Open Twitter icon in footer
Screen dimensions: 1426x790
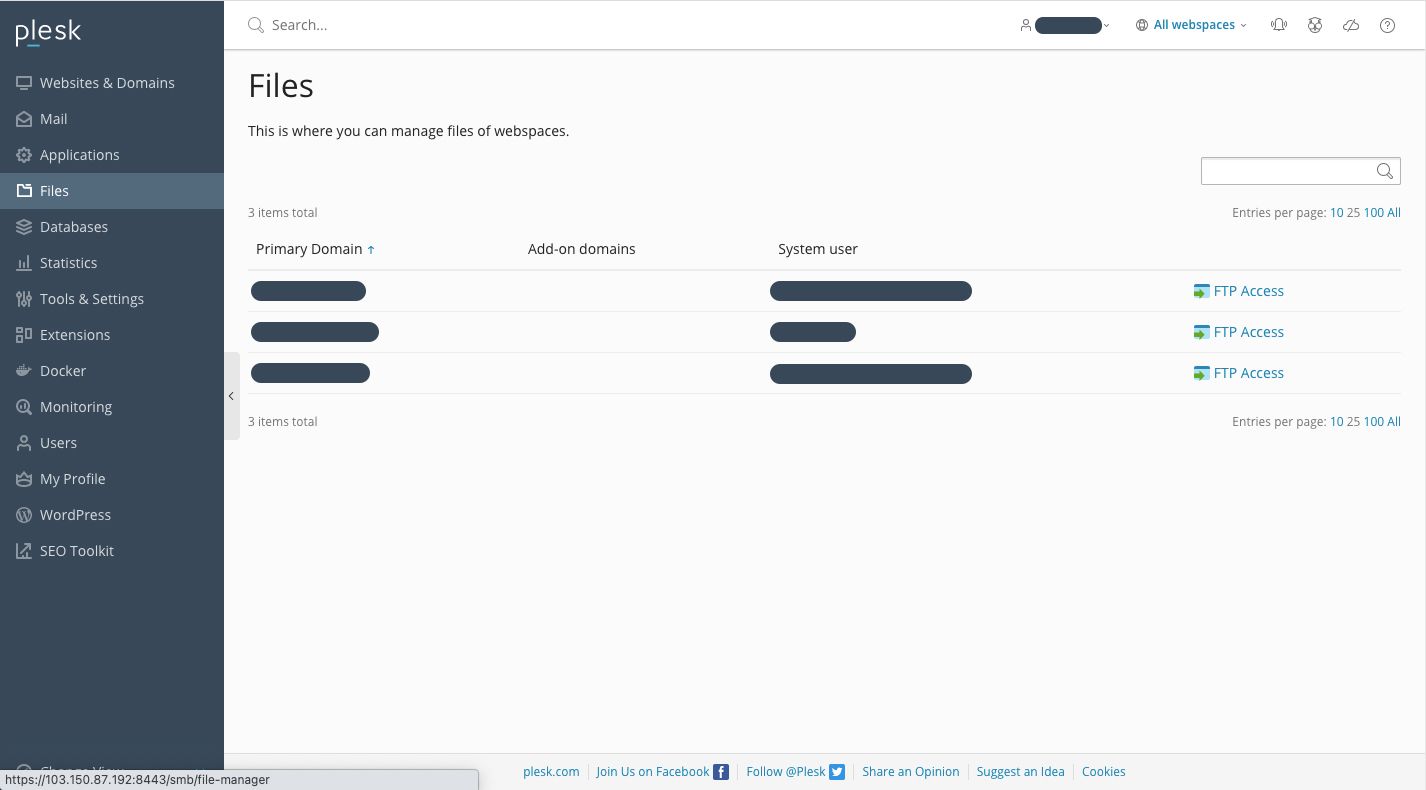point(837,772)
